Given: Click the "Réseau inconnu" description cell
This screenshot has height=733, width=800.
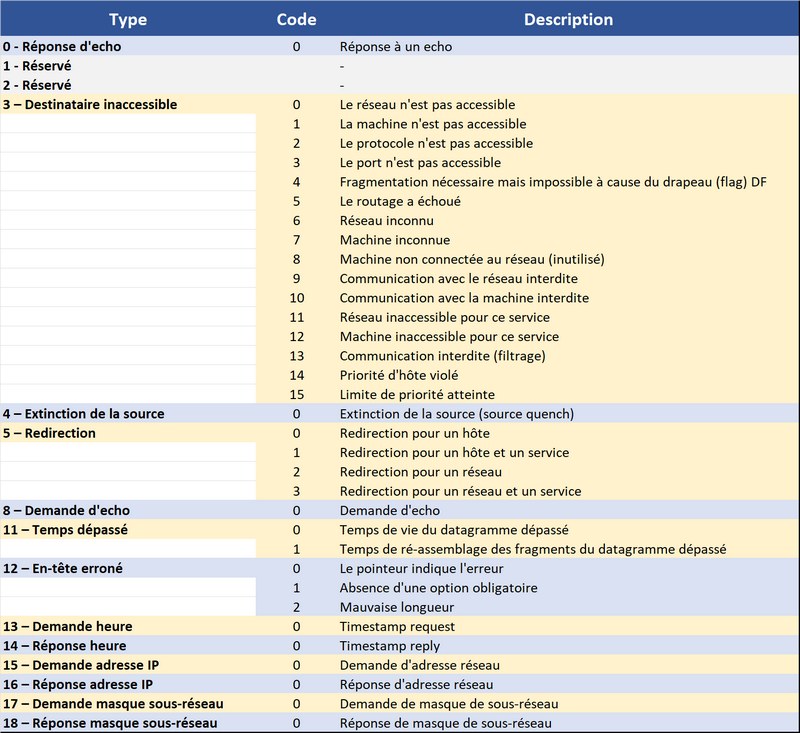Looking at the screenshot, I should (387, 220).
